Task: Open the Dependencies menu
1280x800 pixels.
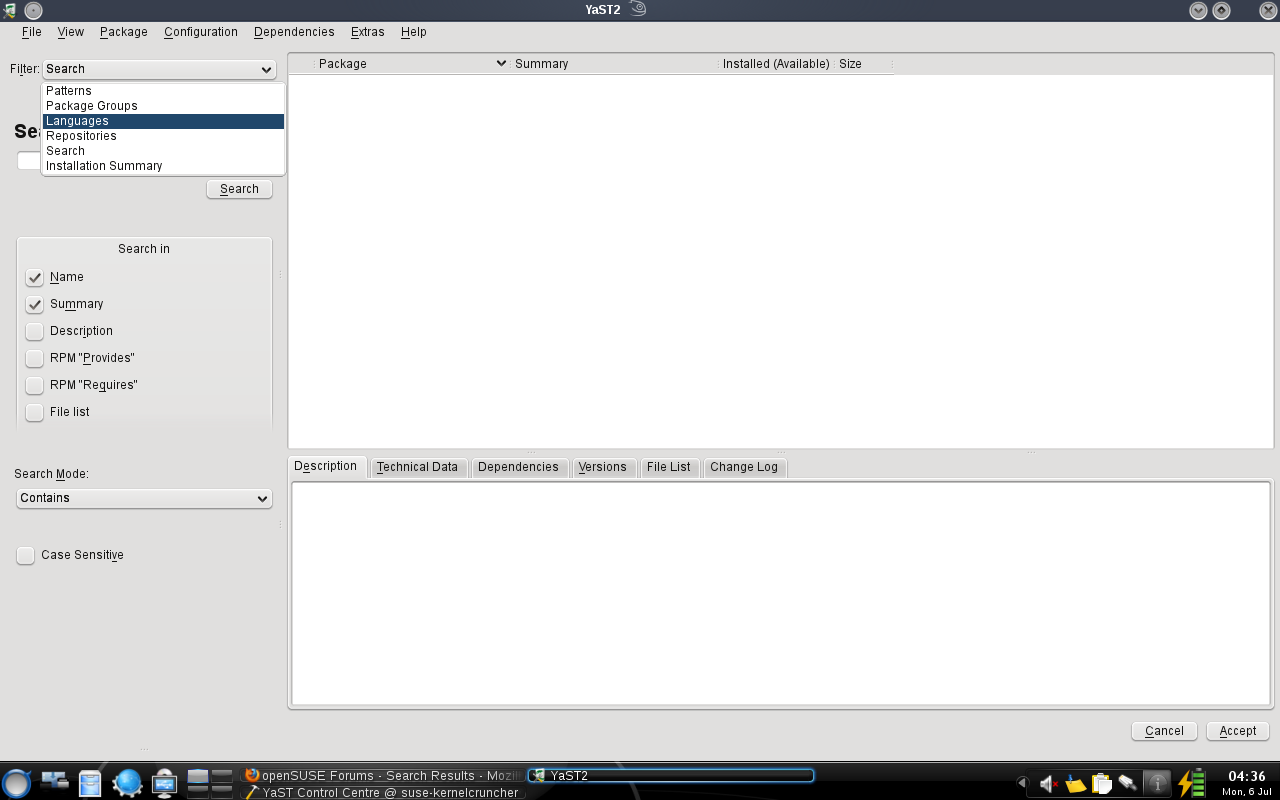Action: point(294,32)
